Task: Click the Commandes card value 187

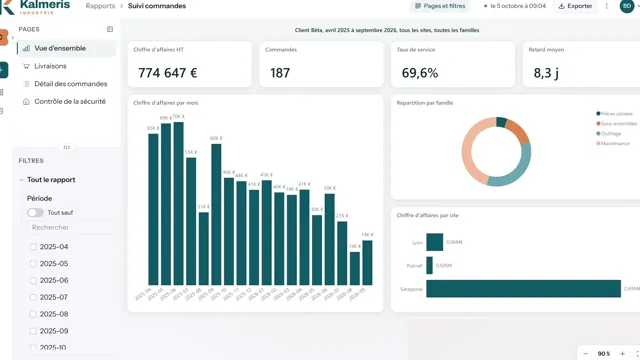Action: 280,73
